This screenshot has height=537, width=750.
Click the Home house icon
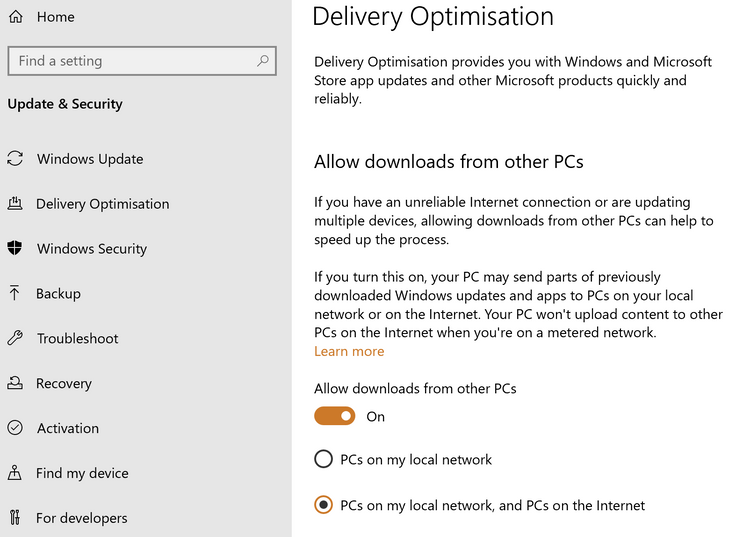coord(16,17)
